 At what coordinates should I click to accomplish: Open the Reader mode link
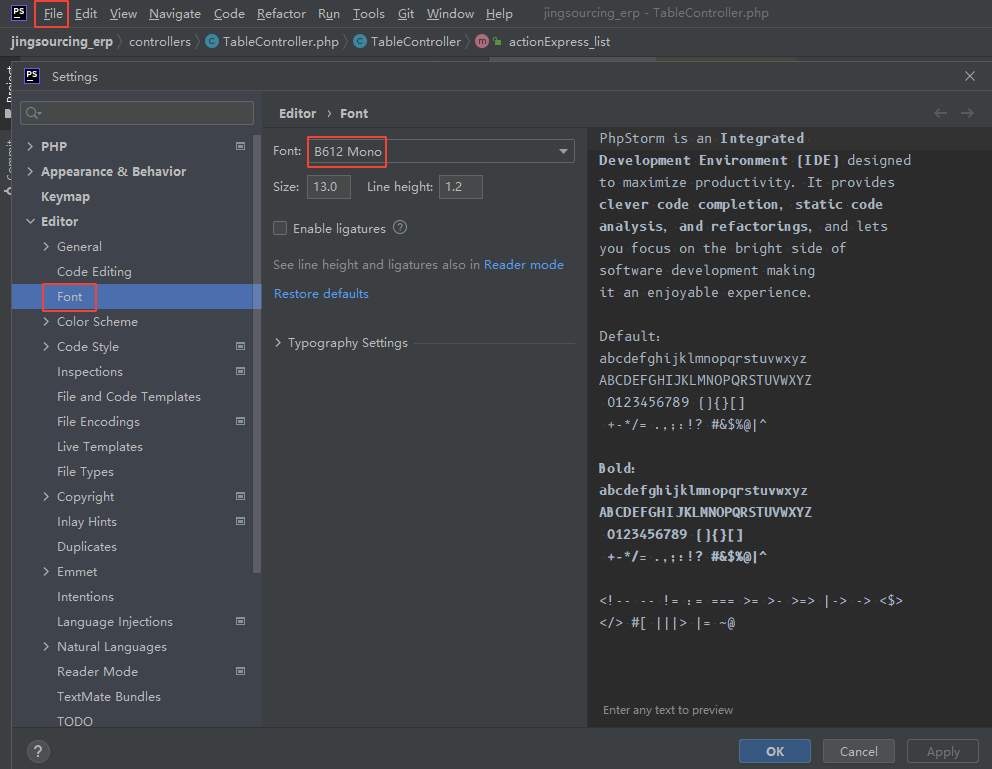pos(523,265)
